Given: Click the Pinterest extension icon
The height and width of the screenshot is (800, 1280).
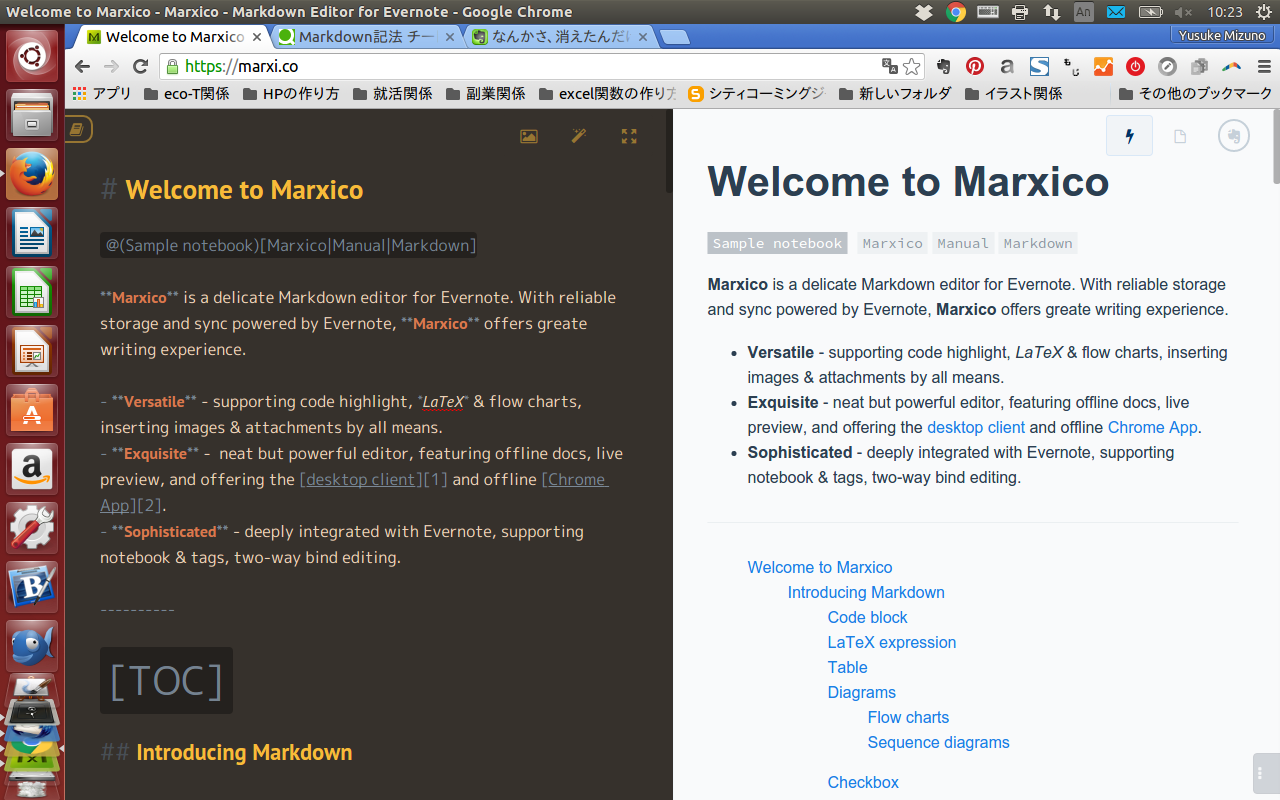Looking at the screenshot, I should coord(974,66).
